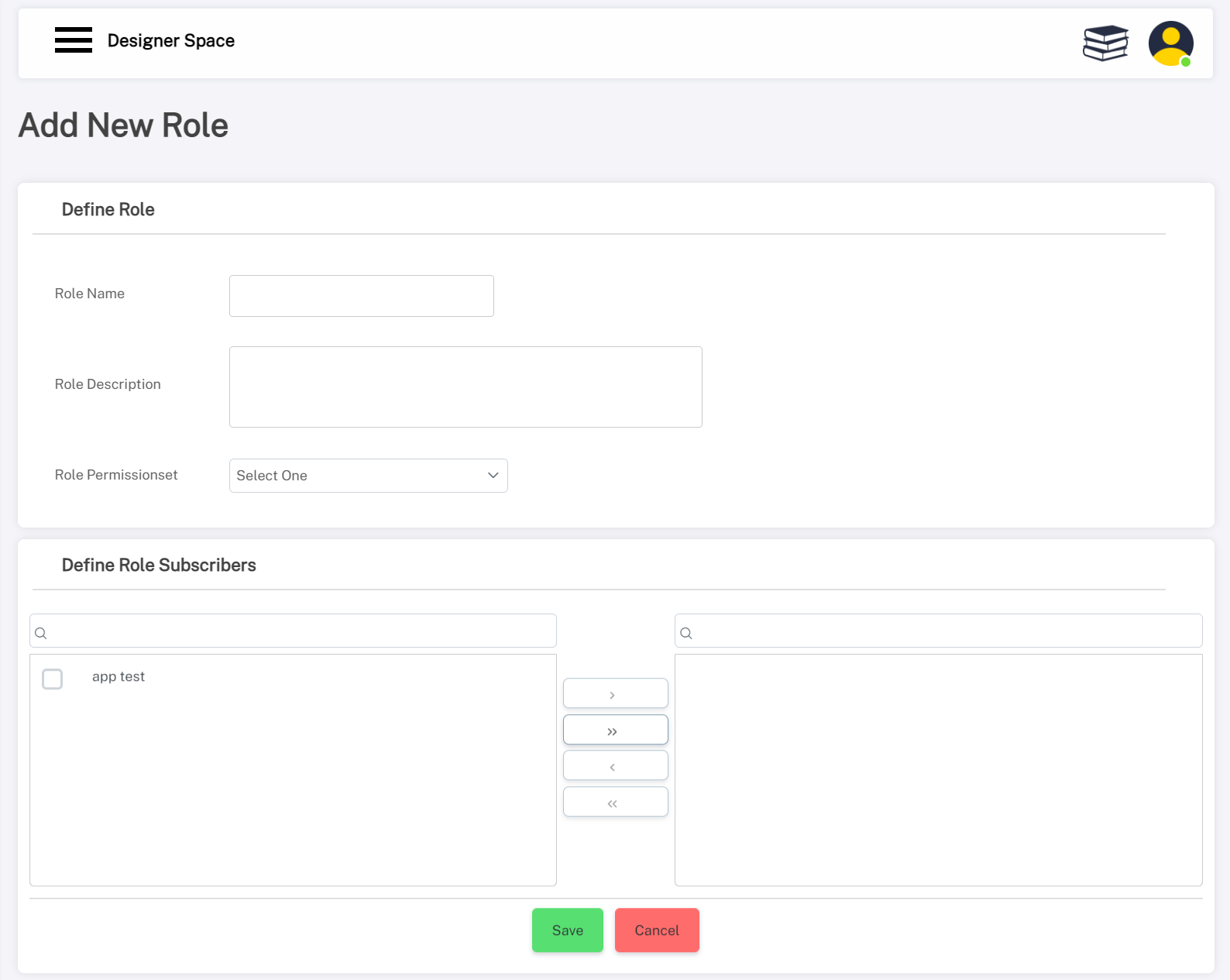Click the right subscribers search magnifier icon
The height and width of the screenshot is (980, 1230).
click(686, 633)
